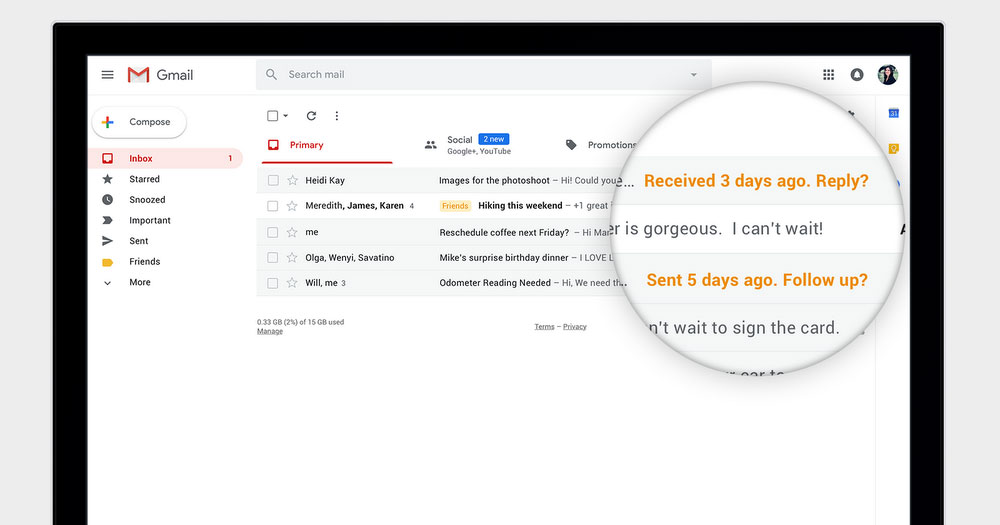Open the Manage storage link
This screenshot has height=525, width=1000.
click(270, 331)
